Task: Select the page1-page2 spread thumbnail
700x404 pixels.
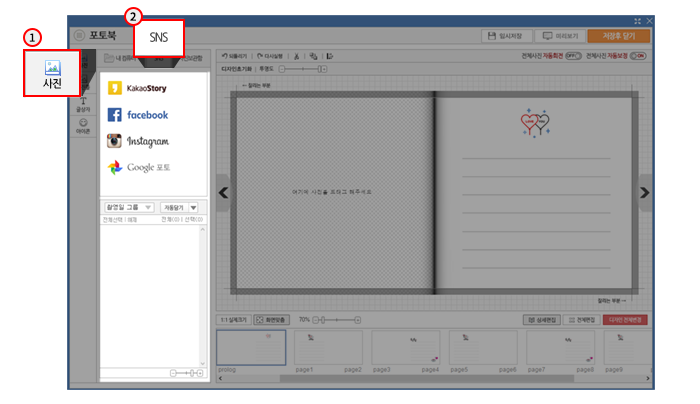Action: coord(328,348)
